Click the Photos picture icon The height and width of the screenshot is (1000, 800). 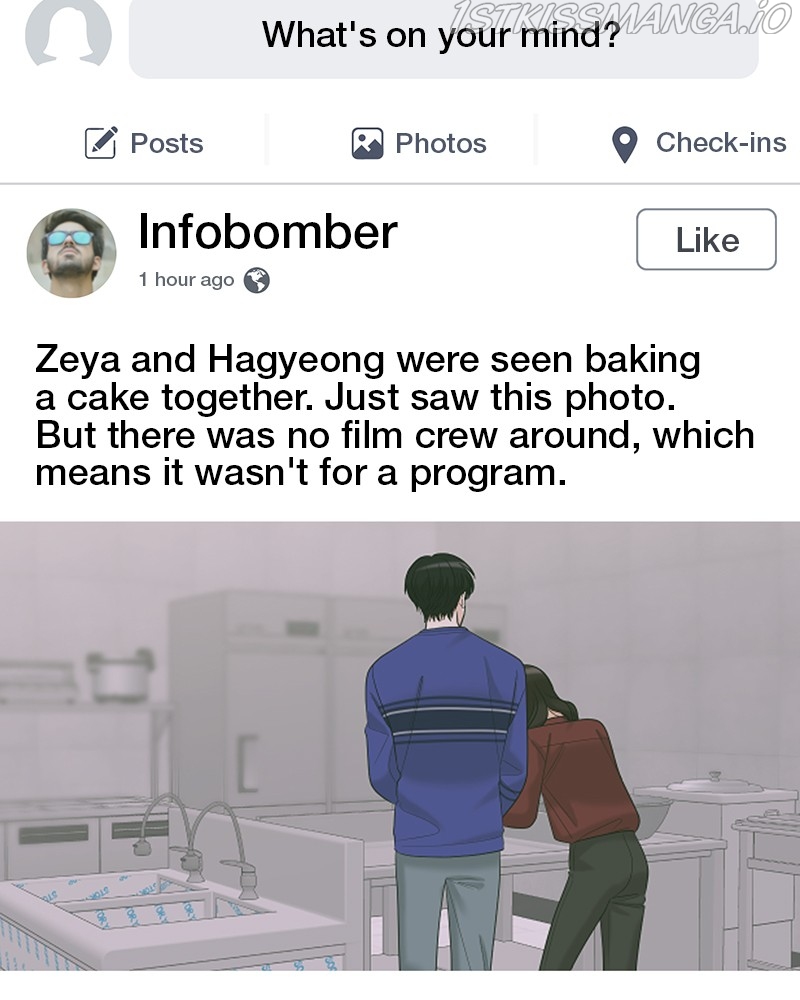point(367,143)
